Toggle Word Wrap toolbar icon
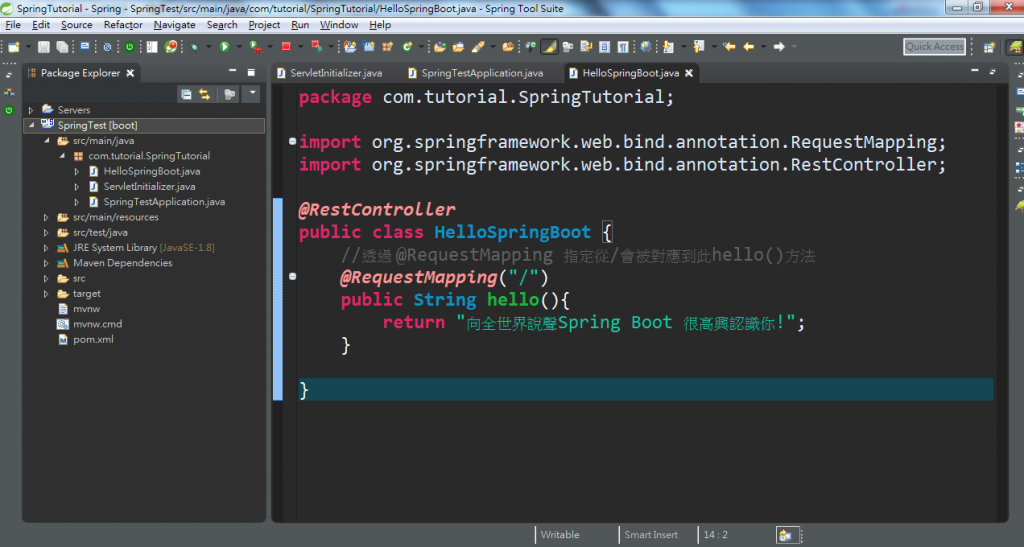Viewport: 1024px width, 547px height. pos(586,47)
